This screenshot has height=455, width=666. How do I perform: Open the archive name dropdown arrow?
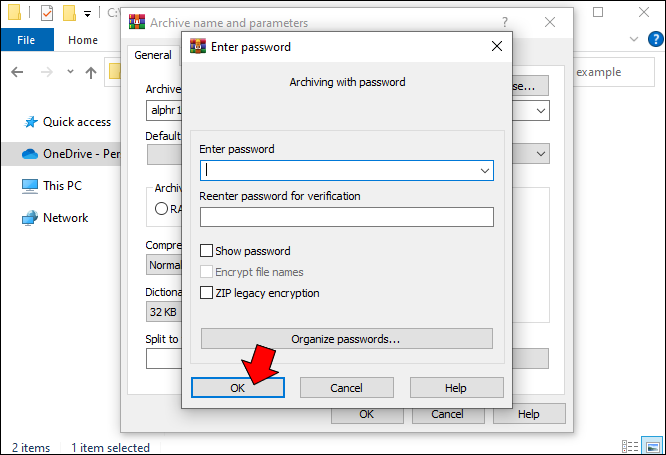[541, 110]
